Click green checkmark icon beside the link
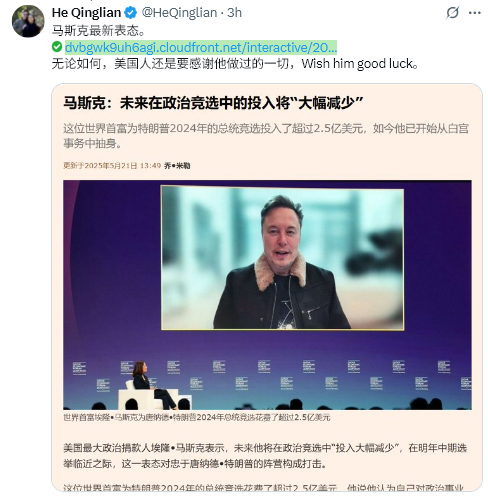The height and width of the screenshot is (499, 488). coord(57,47)
